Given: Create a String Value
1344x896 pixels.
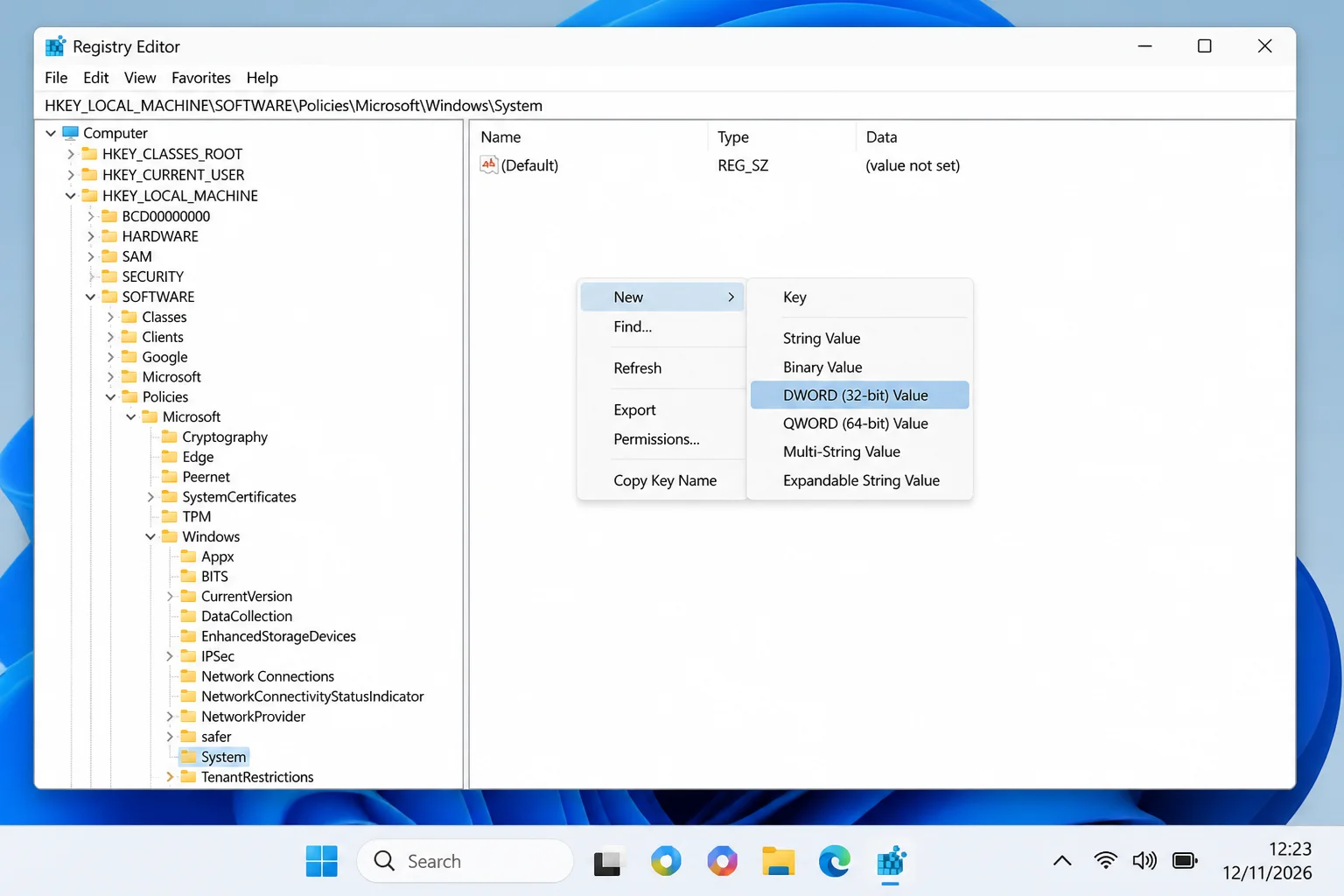Looking at the screenshot, I should tap(859, 339).
